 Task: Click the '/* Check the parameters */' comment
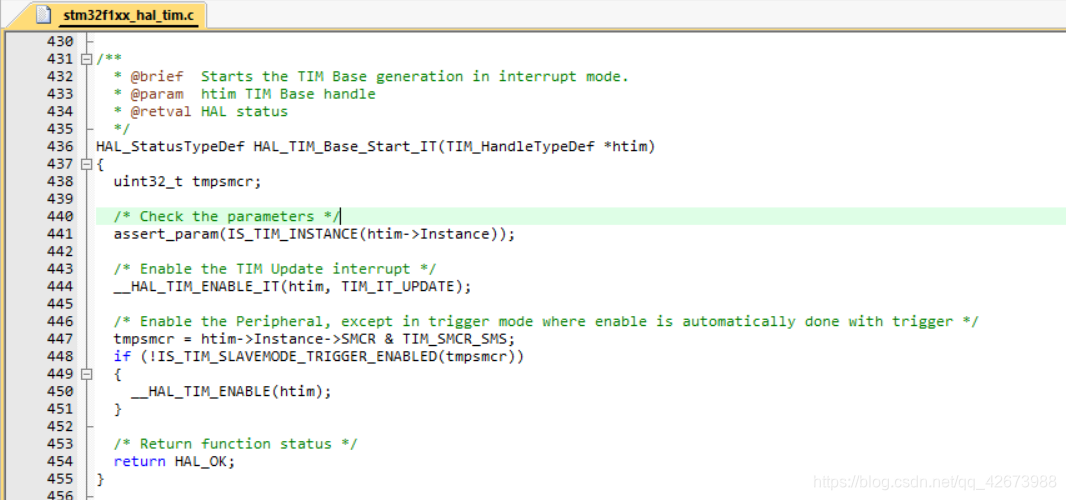227,216
